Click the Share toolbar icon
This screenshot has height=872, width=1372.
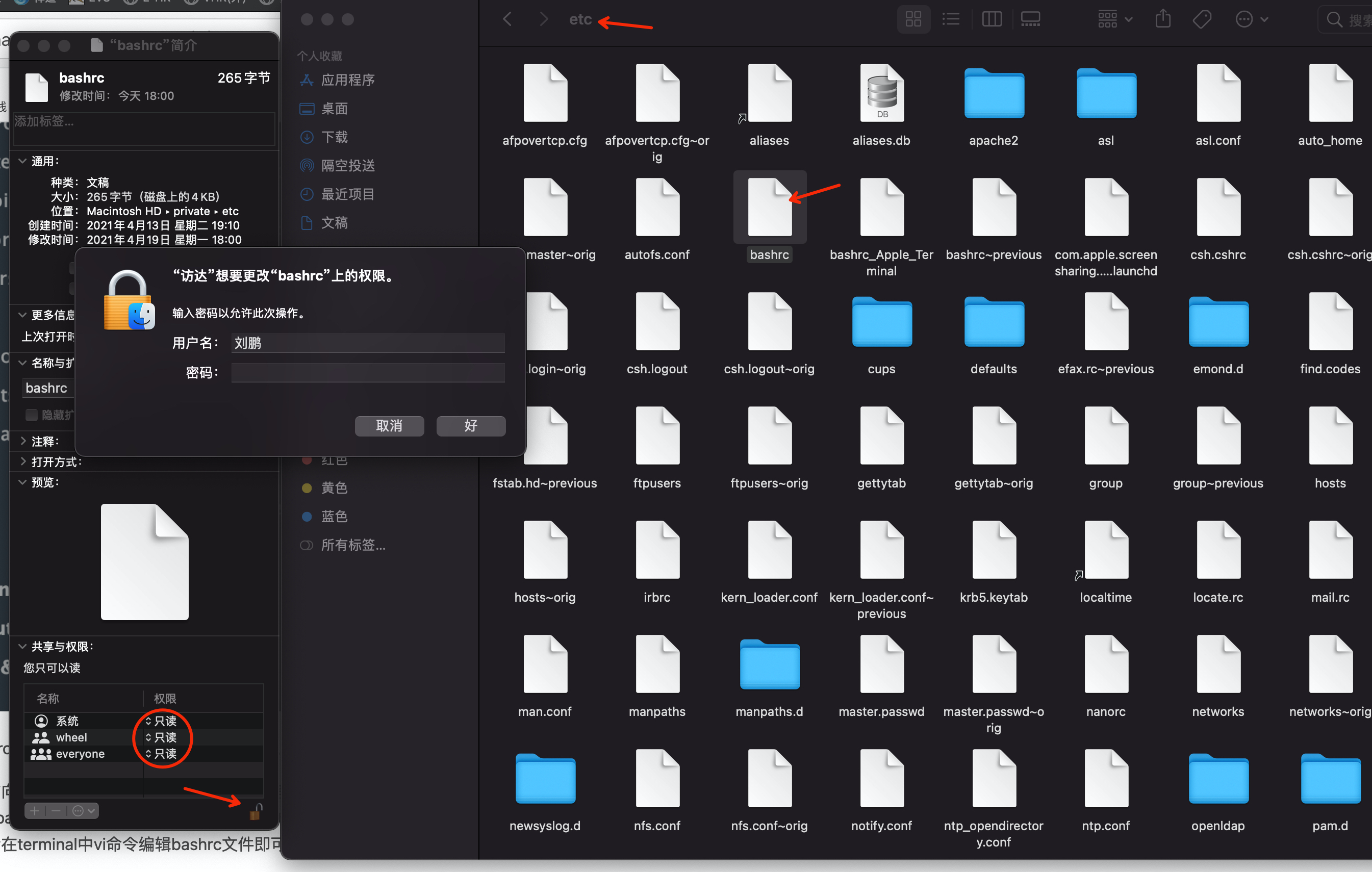[1162, 19]
